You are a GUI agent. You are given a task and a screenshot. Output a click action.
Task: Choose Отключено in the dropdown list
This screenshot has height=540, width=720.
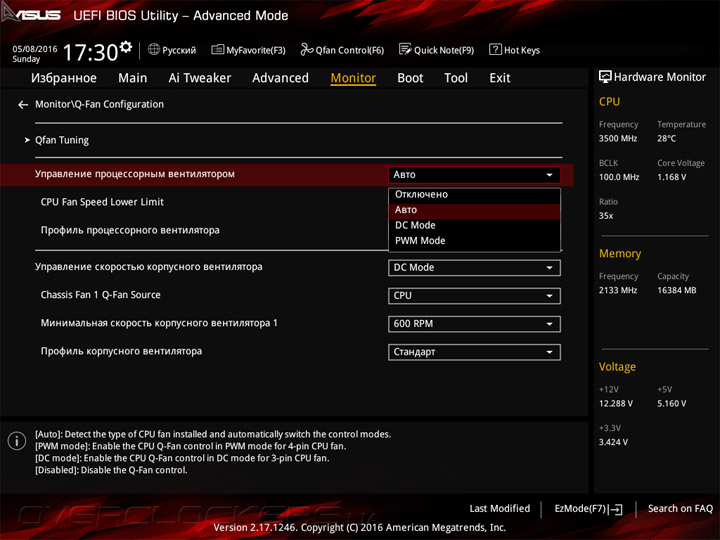474,195
